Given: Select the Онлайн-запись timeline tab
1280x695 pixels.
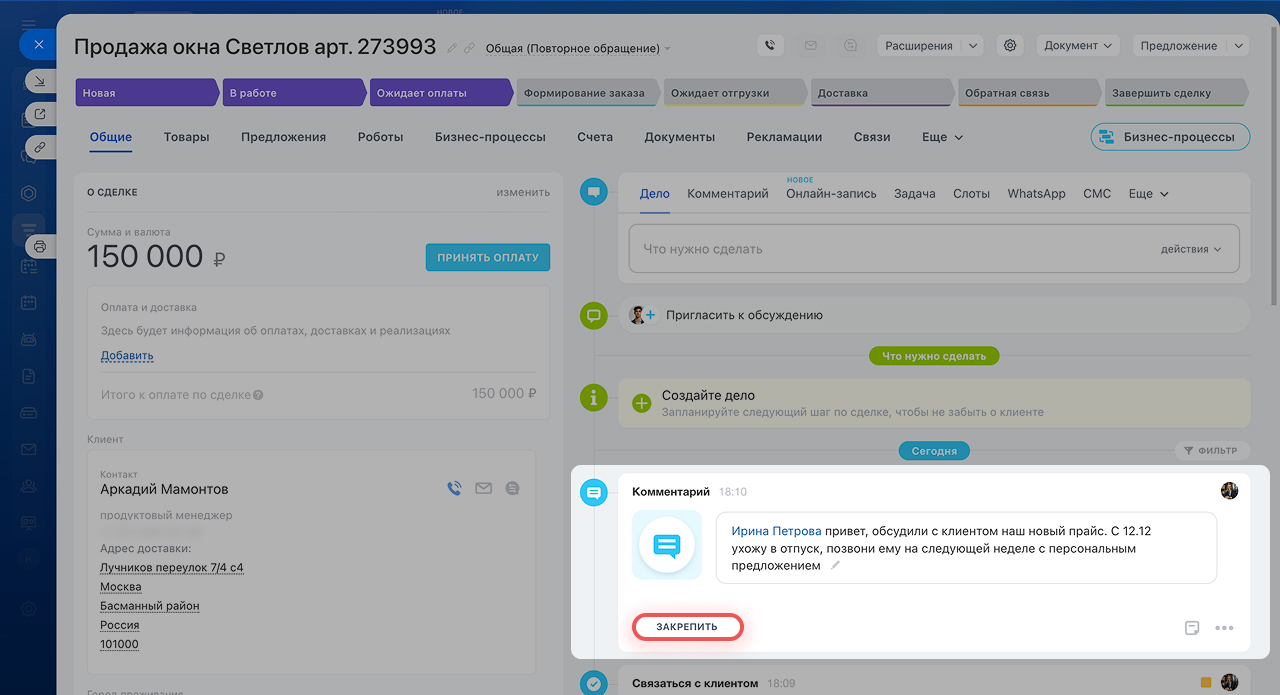Looking at the screenshot, I should click(831, 193).
